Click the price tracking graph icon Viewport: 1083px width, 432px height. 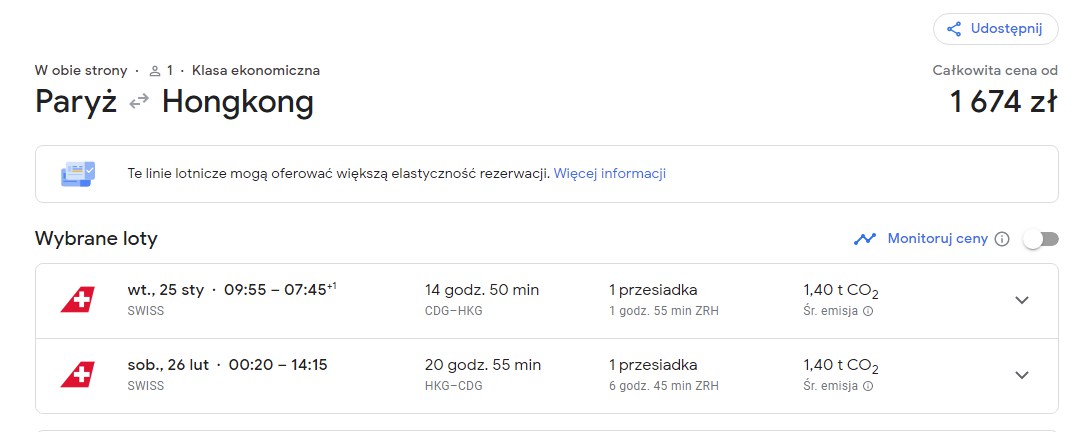[x=865, y=239]
